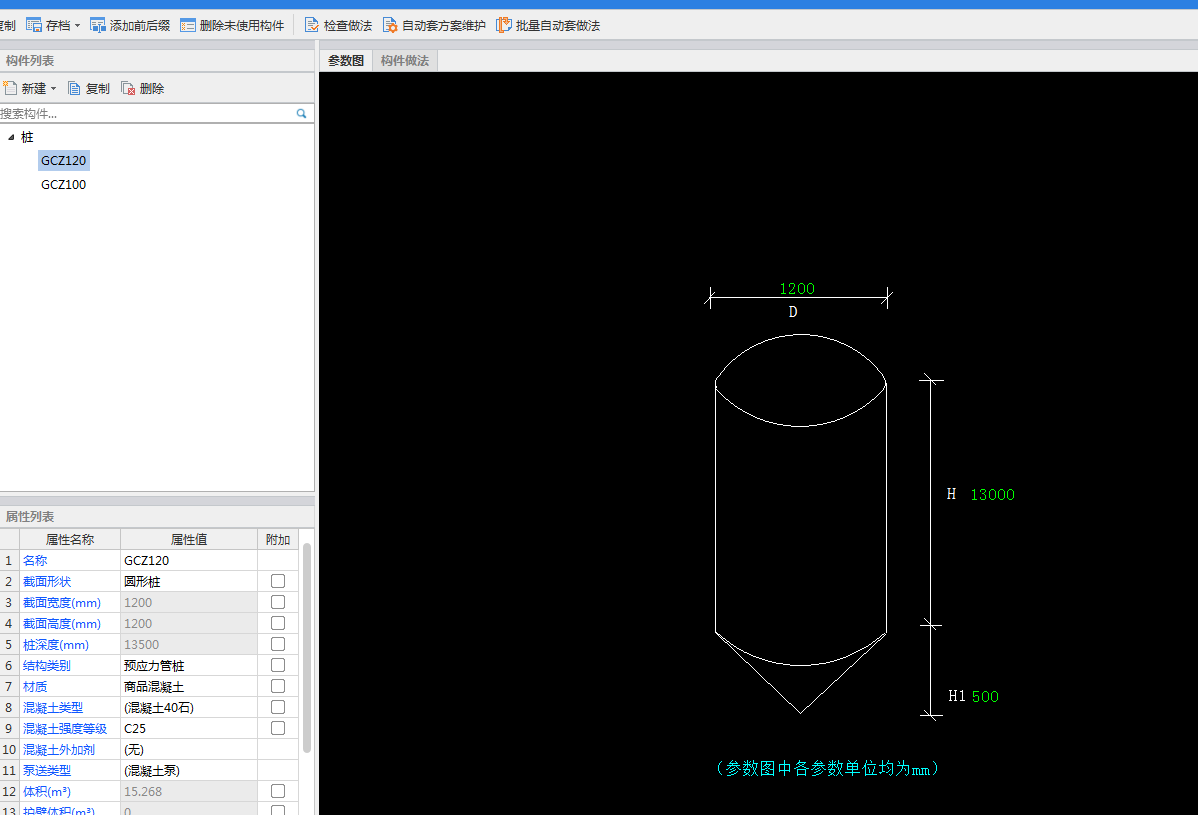Click the green H value 13000 in diagram

click(x=992, y=495)
